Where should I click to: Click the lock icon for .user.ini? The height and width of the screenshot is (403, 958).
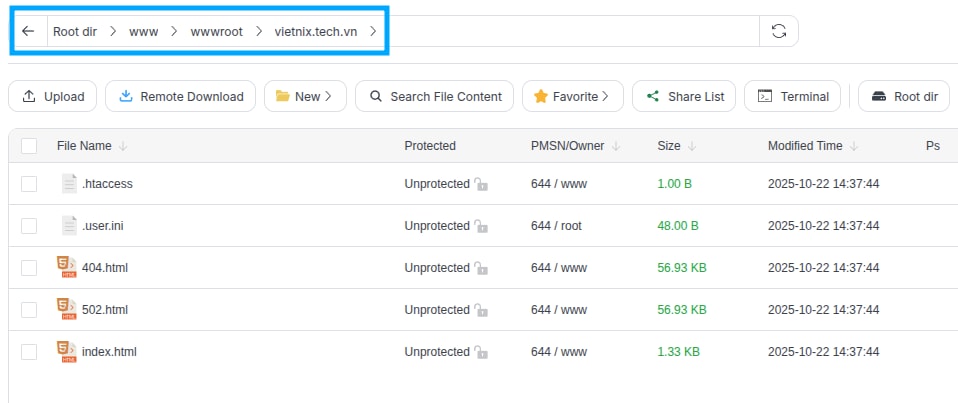coord(481,226)
